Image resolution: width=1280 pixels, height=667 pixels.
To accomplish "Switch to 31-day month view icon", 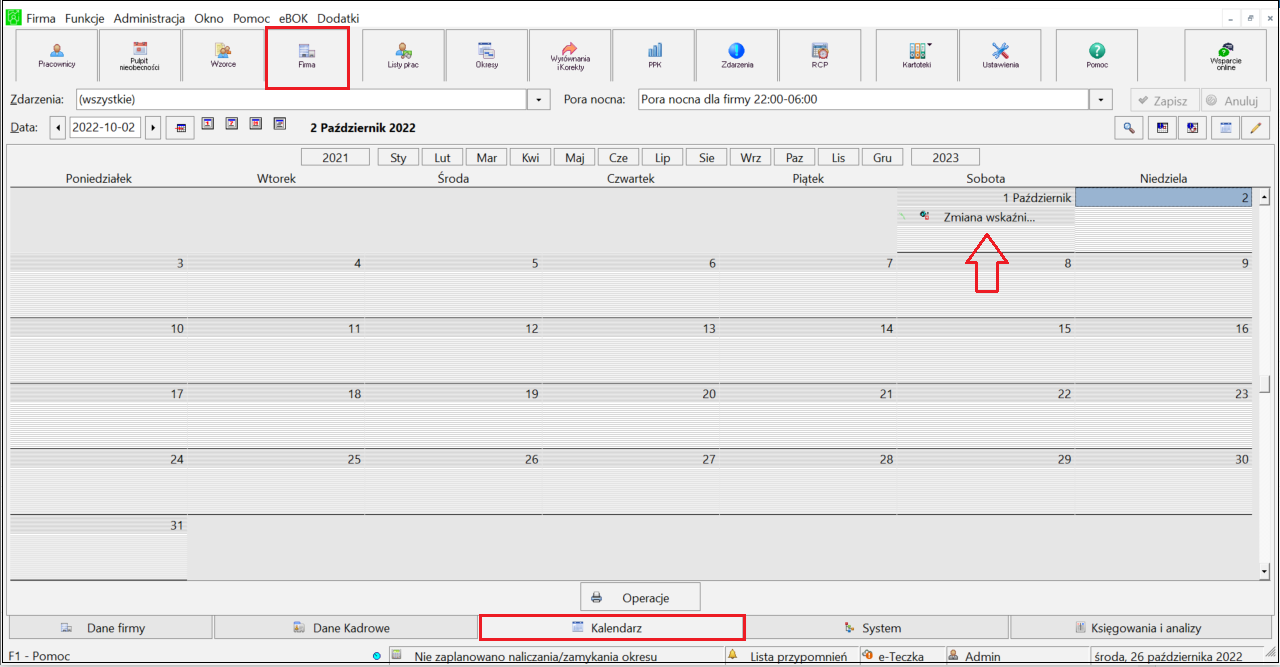I will click(x=256, y=124).
